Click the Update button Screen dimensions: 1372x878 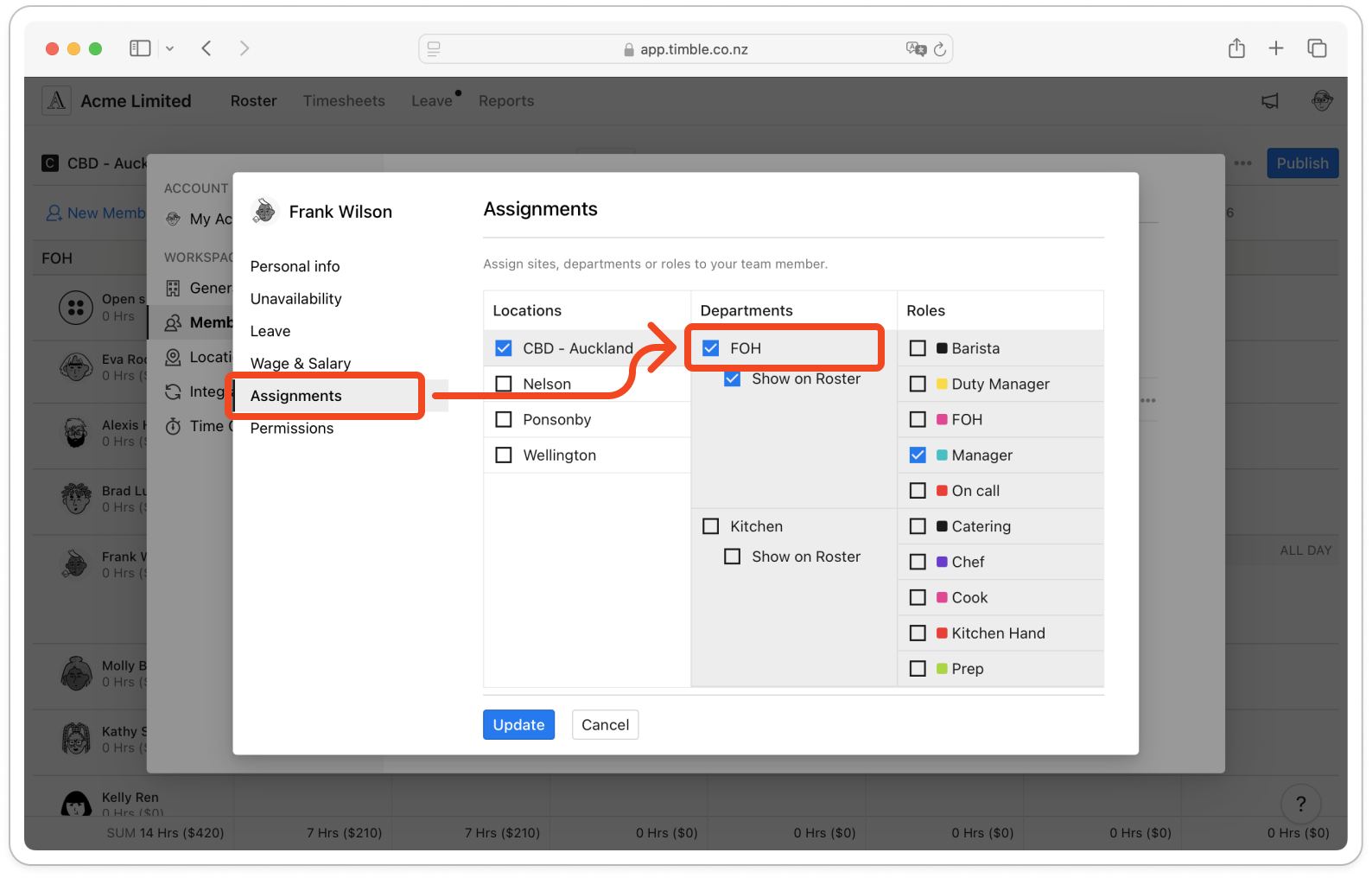(518, 725)
